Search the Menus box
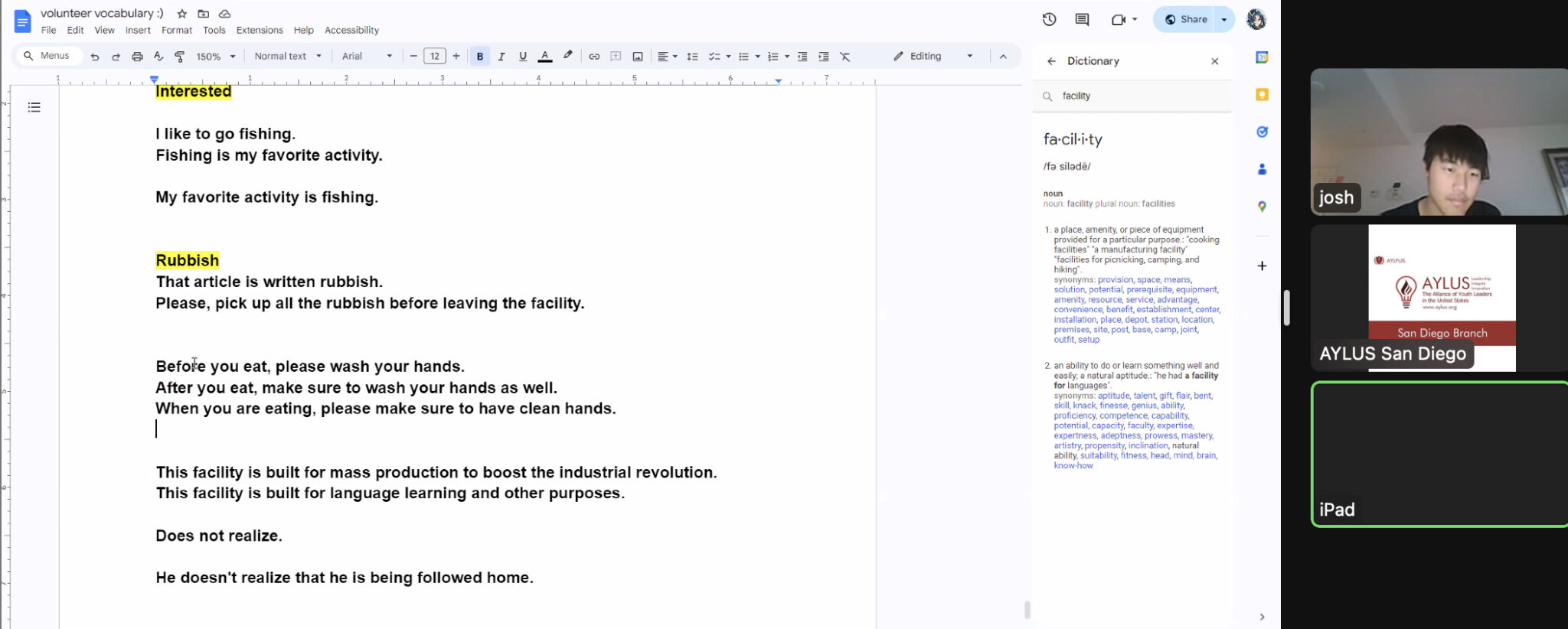This screenshot has width=1568, height=629. click(47, 56)
